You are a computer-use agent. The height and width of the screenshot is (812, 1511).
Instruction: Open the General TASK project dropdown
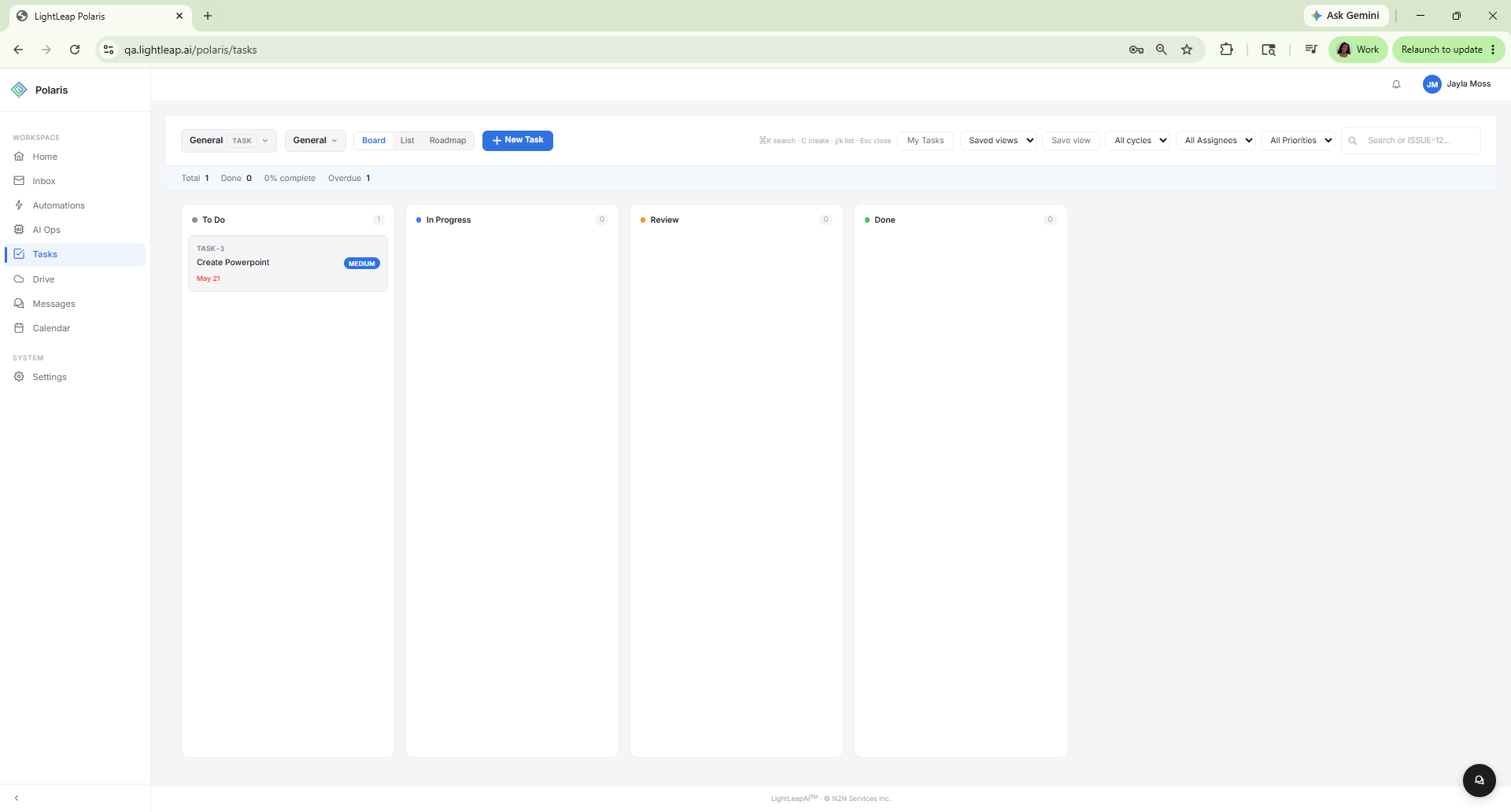(x=228, y=141)
